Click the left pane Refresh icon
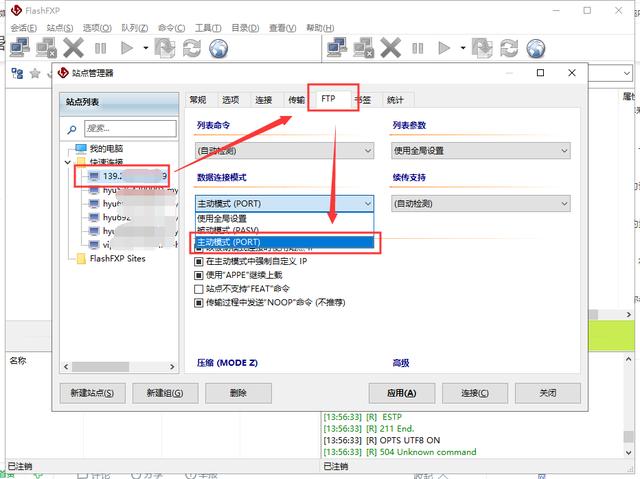 [x=191, y=48]
